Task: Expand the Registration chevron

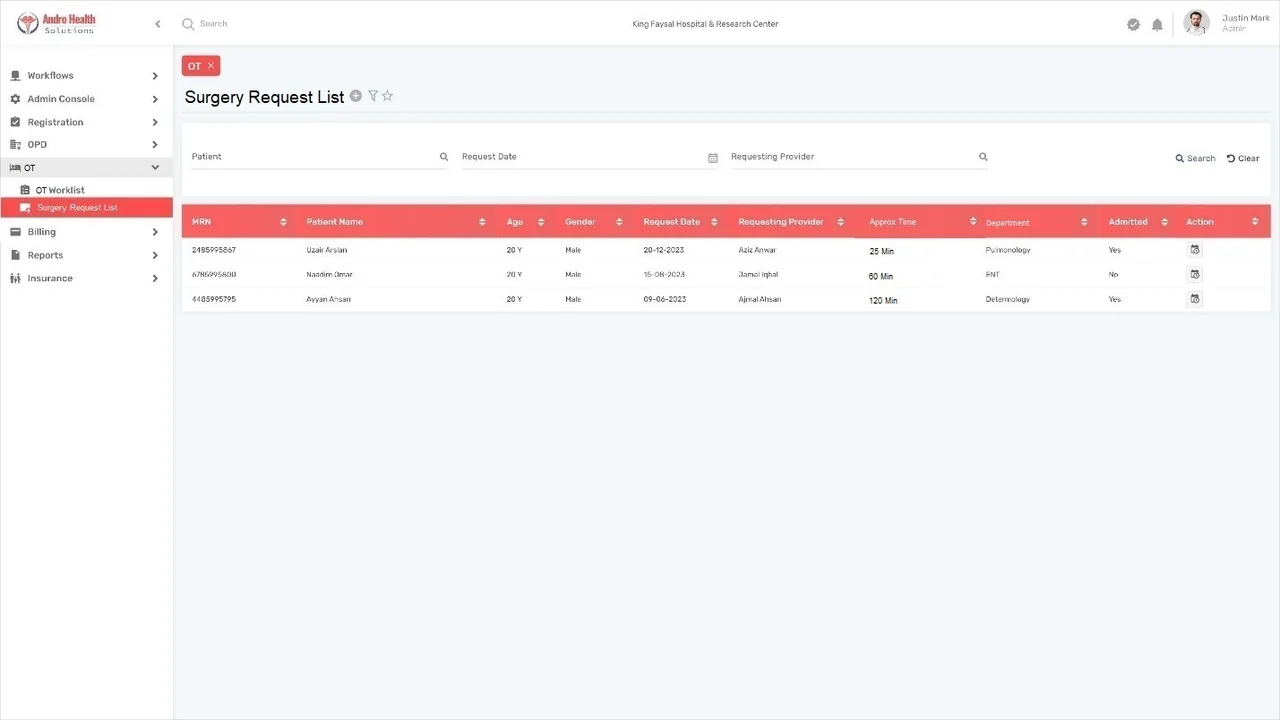Action: click(x=155, y=122)
